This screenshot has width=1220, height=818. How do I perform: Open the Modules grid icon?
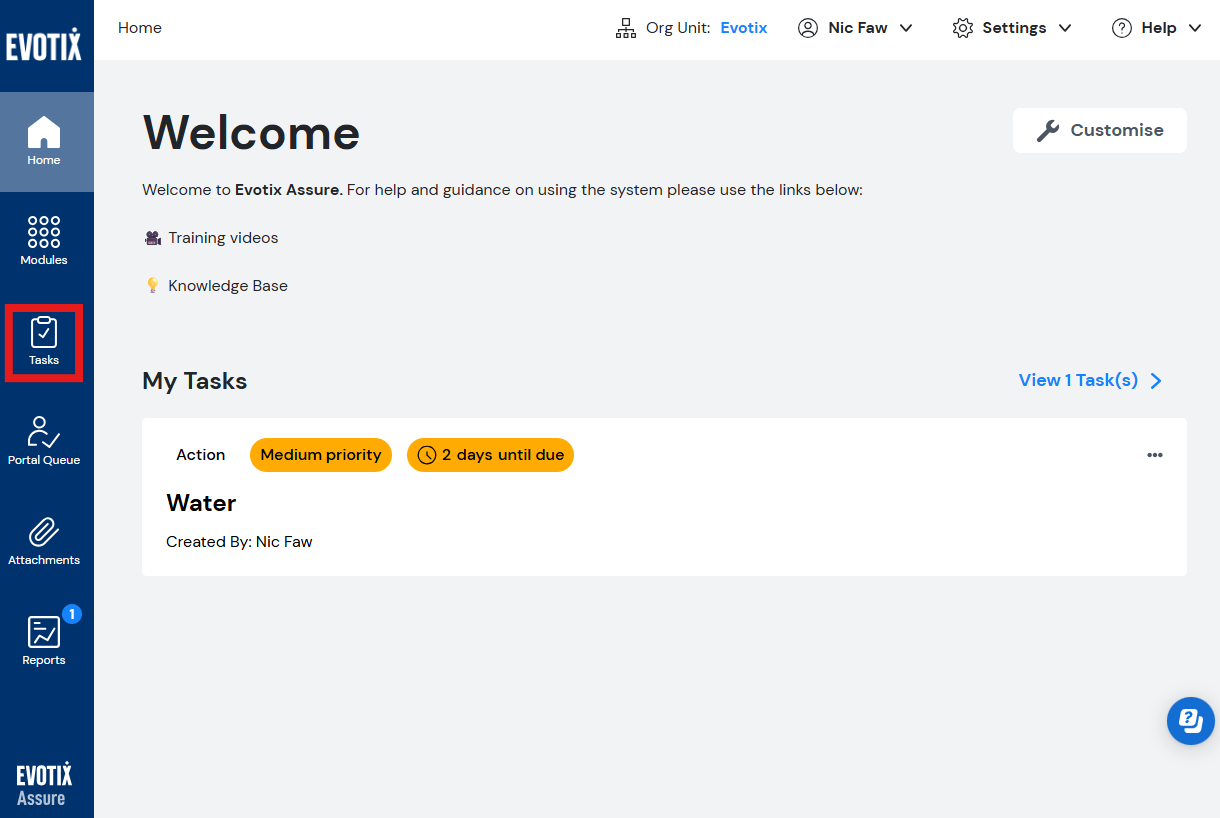click(44, 232)
